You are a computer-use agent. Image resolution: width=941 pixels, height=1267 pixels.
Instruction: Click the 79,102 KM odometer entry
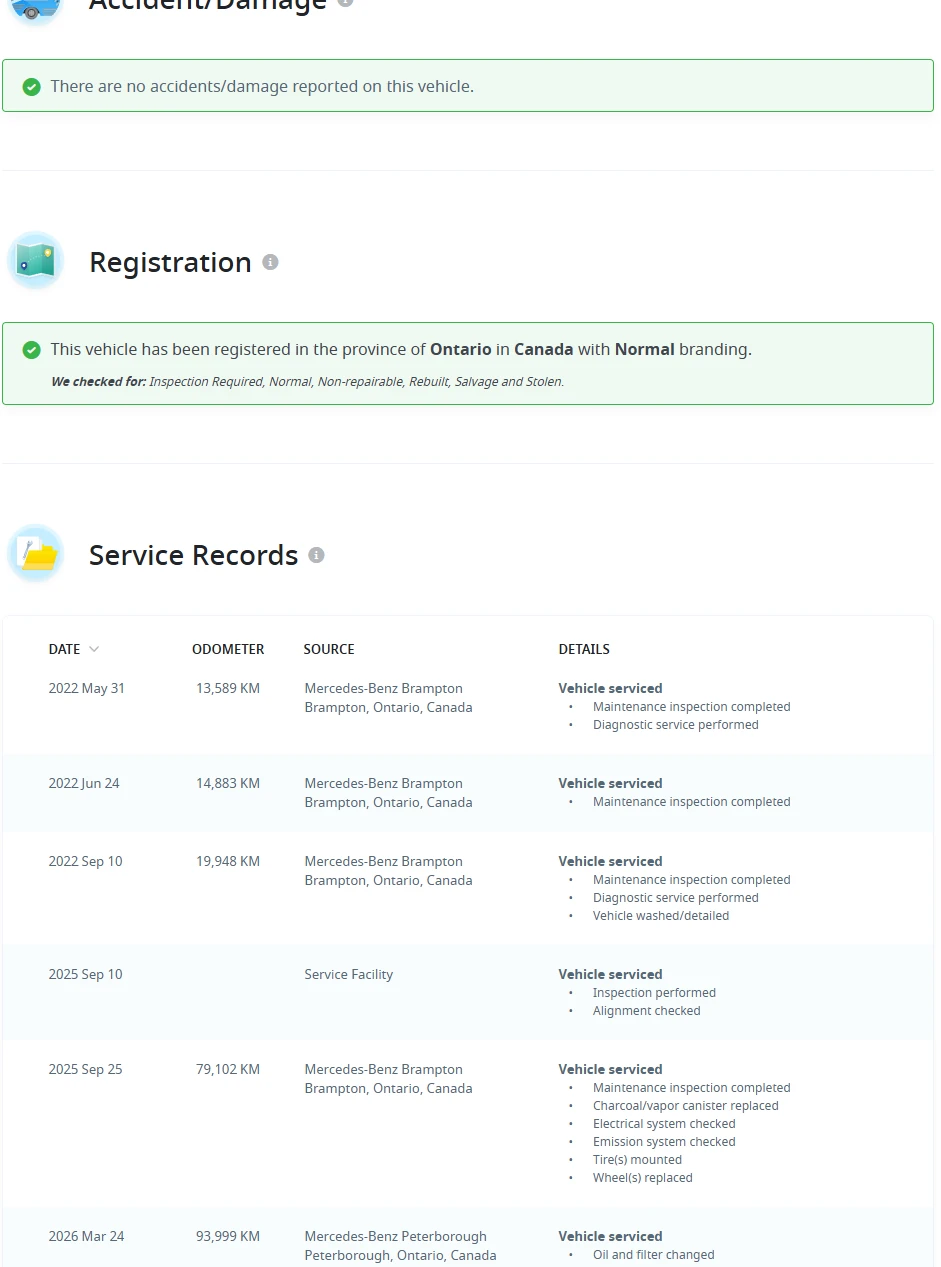pos(228,1069)
